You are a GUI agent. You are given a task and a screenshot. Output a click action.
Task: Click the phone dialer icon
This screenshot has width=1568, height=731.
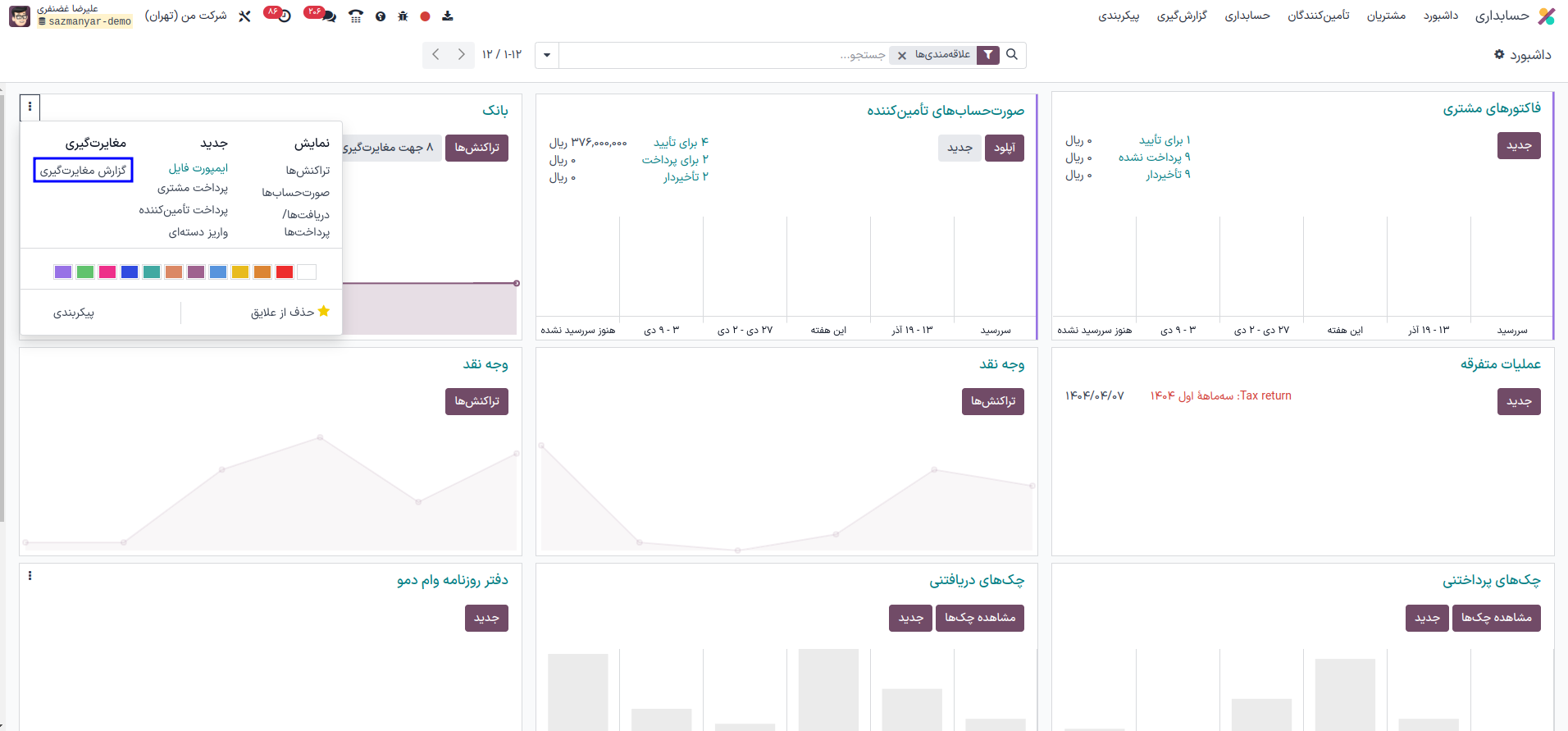click(355, 16)
